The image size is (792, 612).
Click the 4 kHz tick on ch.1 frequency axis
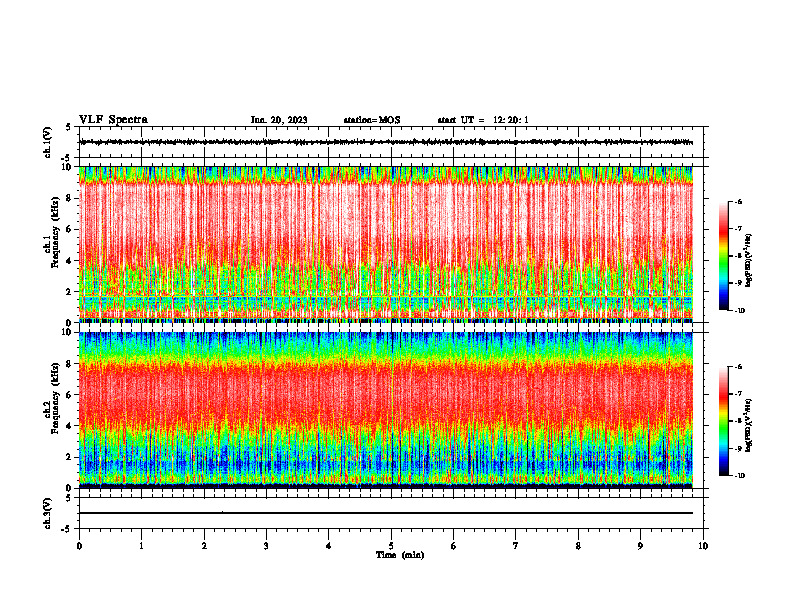click(71, 261)
